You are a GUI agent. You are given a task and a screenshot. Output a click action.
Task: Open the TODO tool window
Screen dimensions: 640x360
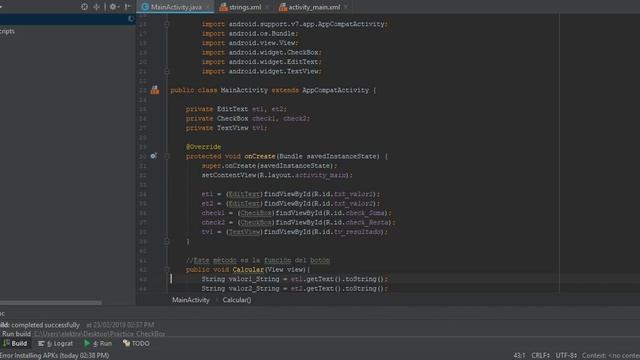tap(136, 344)
